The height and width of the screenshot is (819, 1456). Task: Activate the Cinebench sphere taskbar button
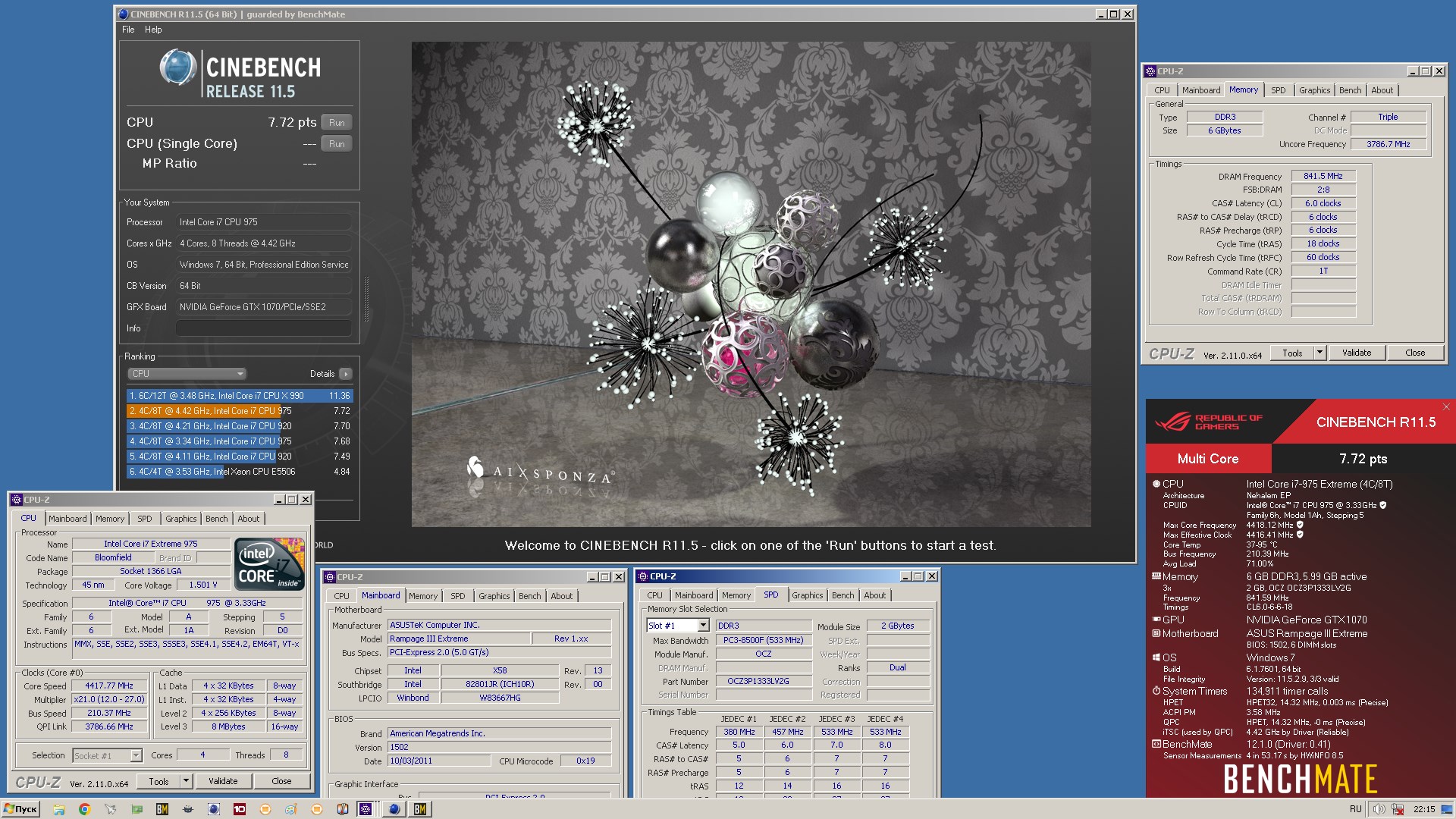[x=394, y=809]
